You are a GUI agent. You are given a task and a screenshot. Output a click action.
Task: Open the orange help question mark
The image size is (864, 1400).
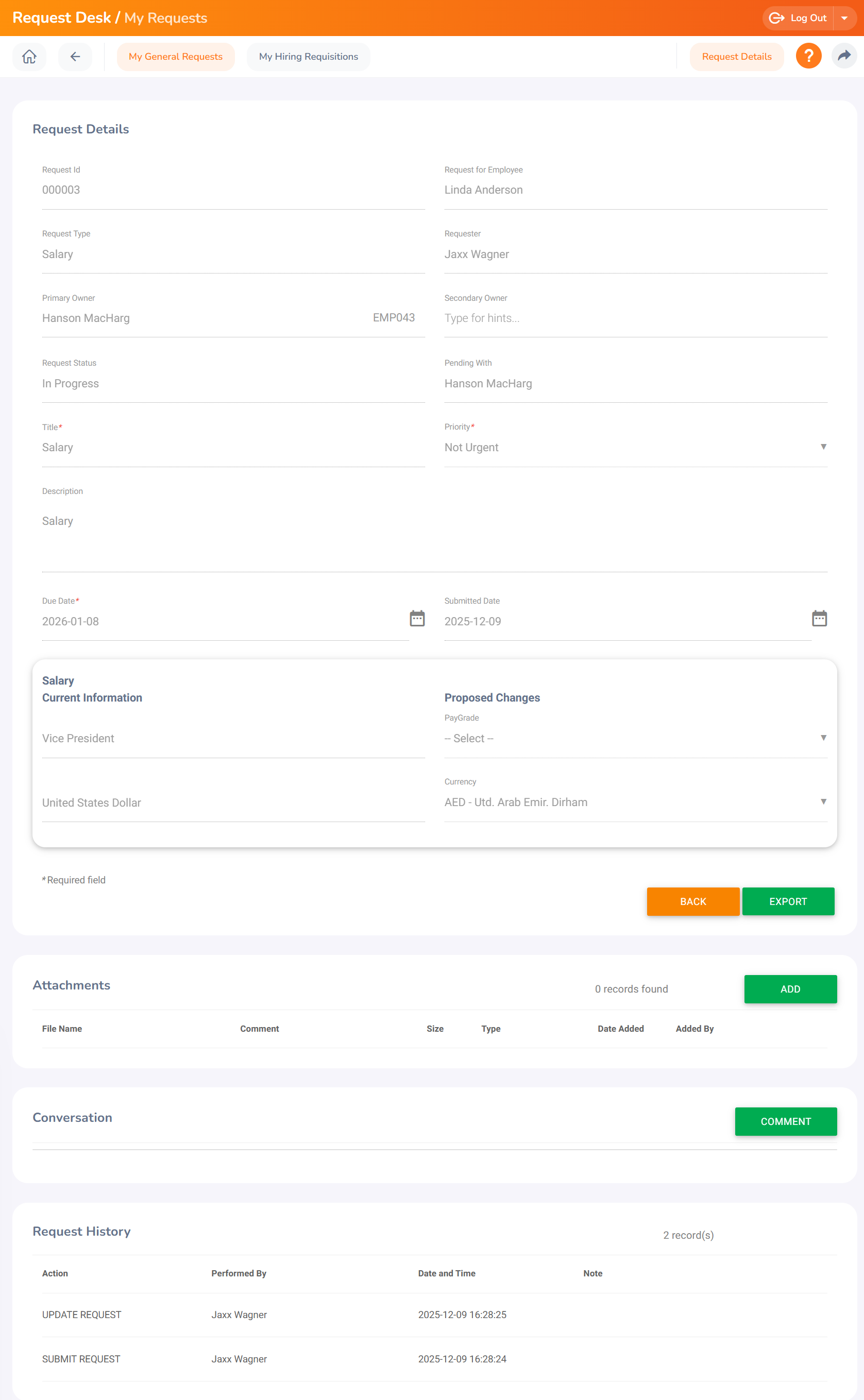point(808,56)
